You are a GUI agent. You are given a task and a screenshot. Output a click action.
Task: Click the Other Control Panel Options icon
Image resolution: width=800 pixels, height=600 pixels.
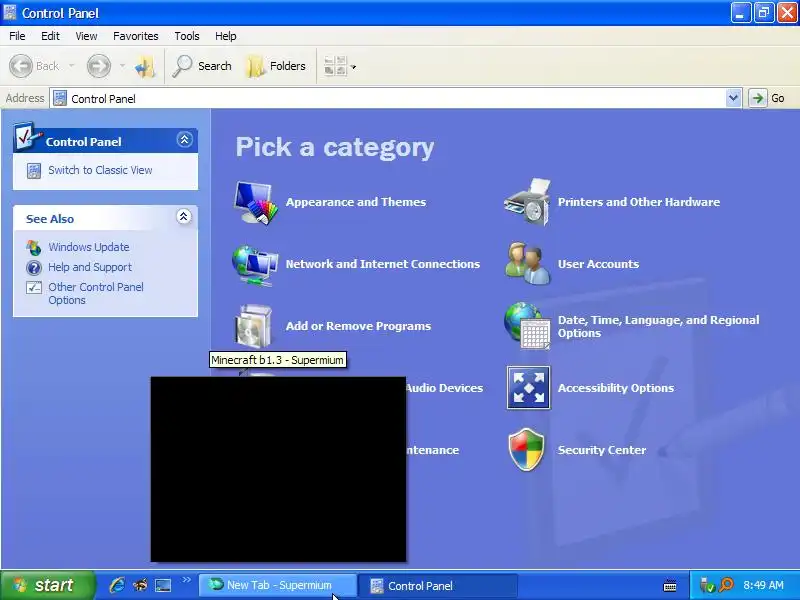click(34, 288)
